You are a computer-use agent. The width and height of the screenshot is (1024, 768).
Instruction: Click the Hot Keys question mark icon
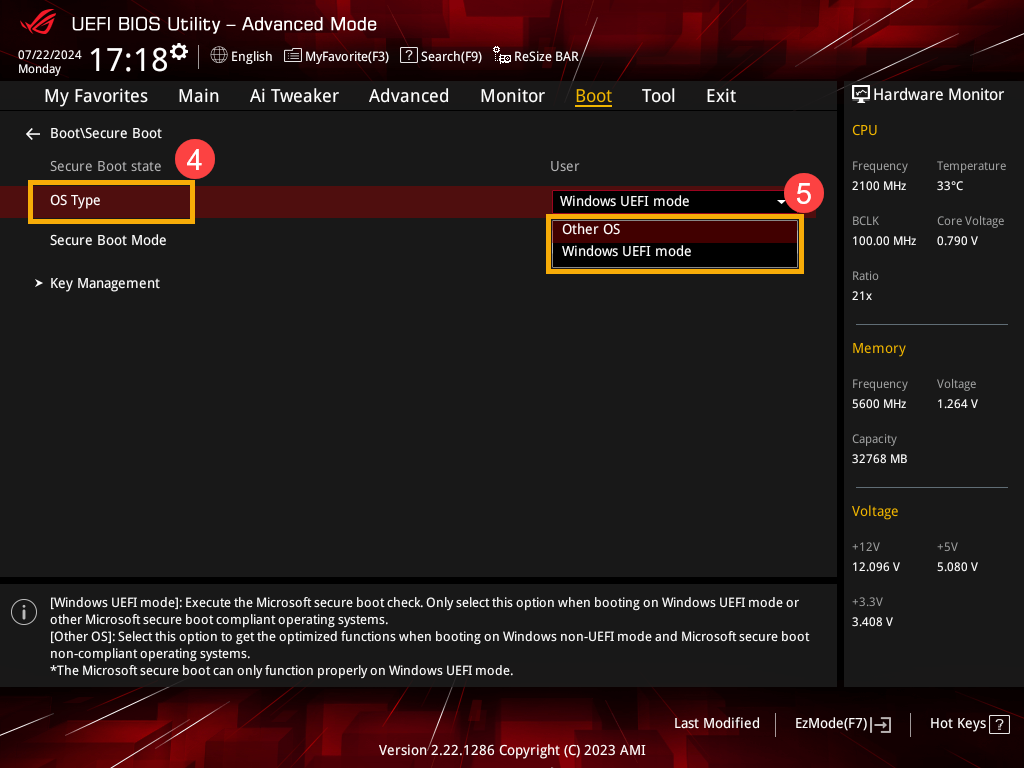(x=998, y=724)
